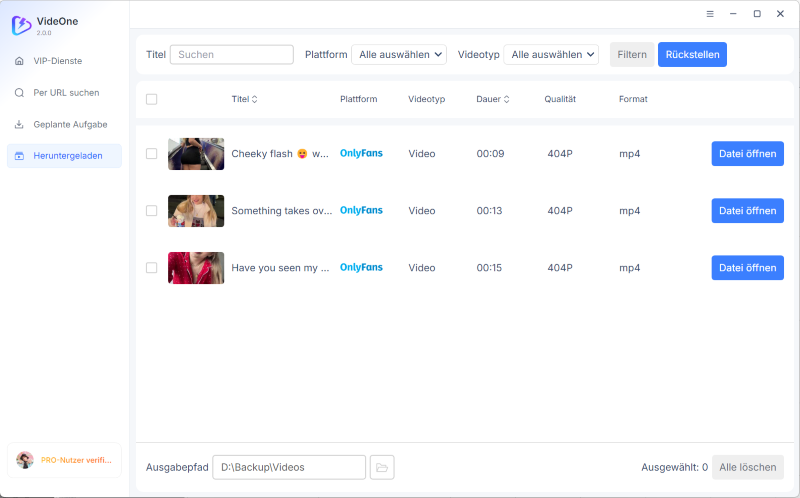The height and width of the screenshot is (498, 800).
Task: Close the VideOne window
Action: tap(780, 14)
